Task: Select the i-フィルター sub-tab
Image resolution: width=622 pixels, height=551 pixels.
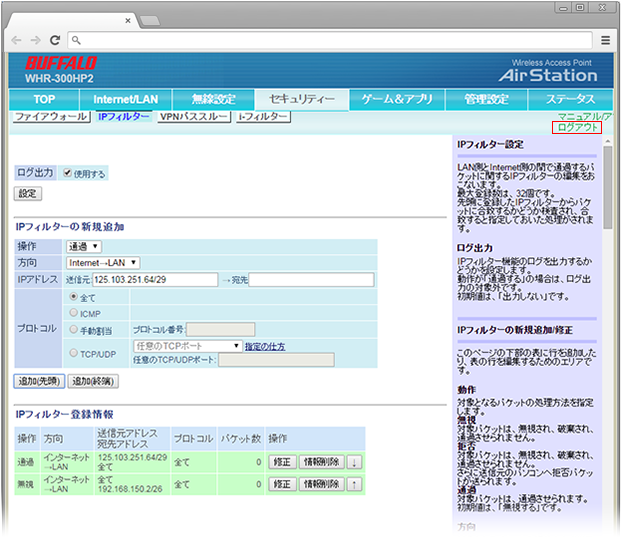Action: (263, 117)
